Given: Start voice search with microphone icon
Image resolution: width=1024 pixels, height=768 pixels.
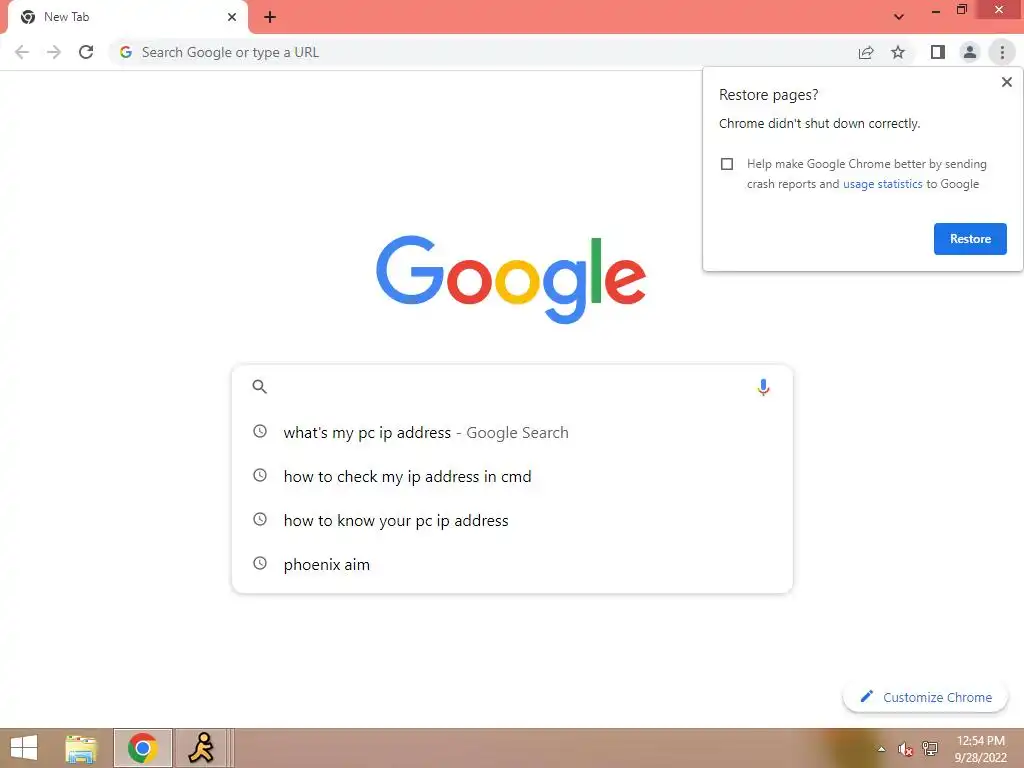Looking at the screenshot, I should click(763, 387).
